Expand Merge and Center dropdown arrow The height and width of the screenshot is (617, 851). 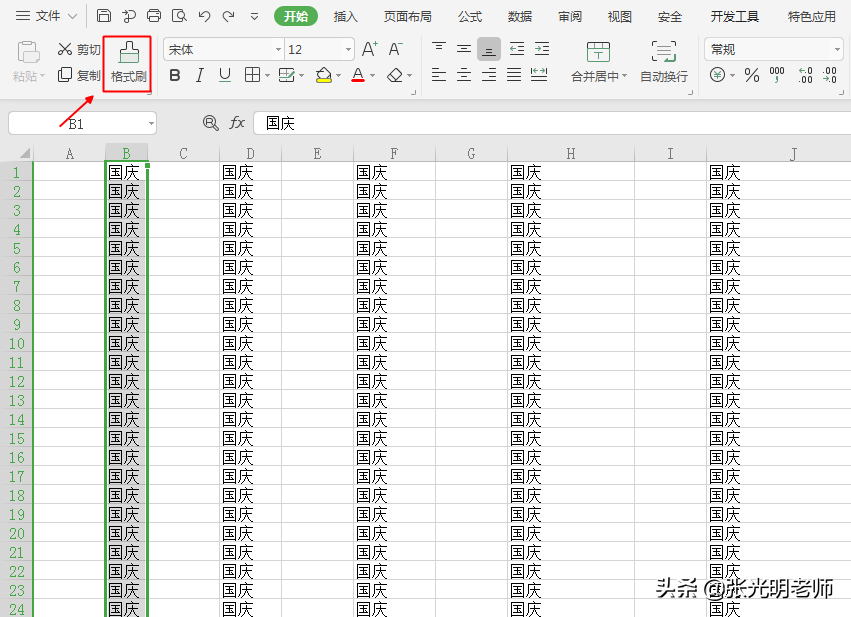(x=624, y=75)
